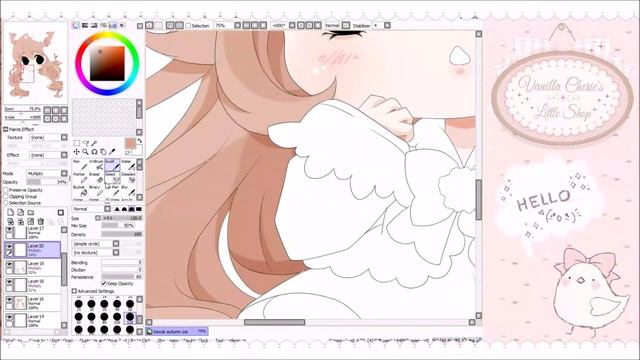
Task: Adjust the Persistence slider
Action: click(122, 277)
